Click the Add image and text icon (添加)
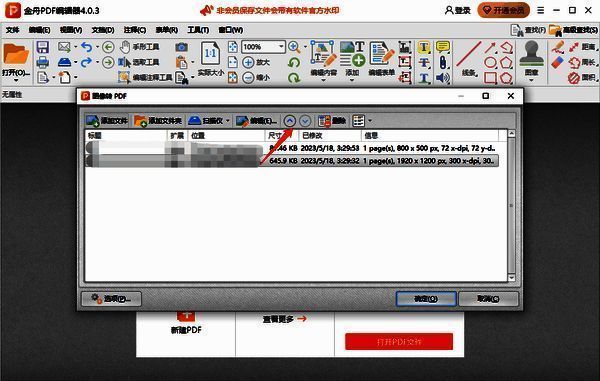 click(x=352, y=54)
